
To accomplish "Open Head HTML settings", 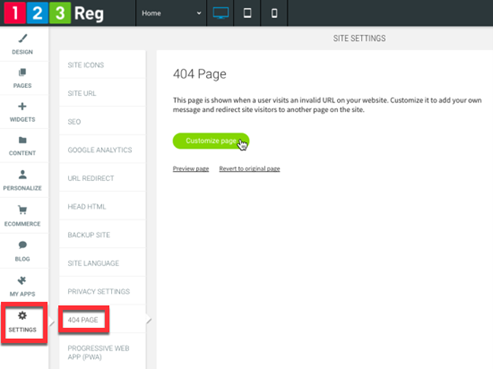I will point(102,206).
